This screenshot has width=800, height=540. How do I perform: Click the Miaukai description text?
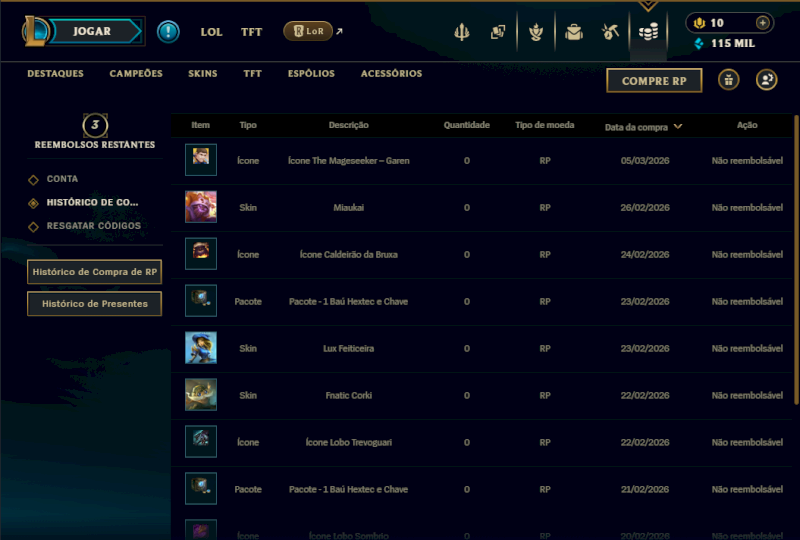348,208
